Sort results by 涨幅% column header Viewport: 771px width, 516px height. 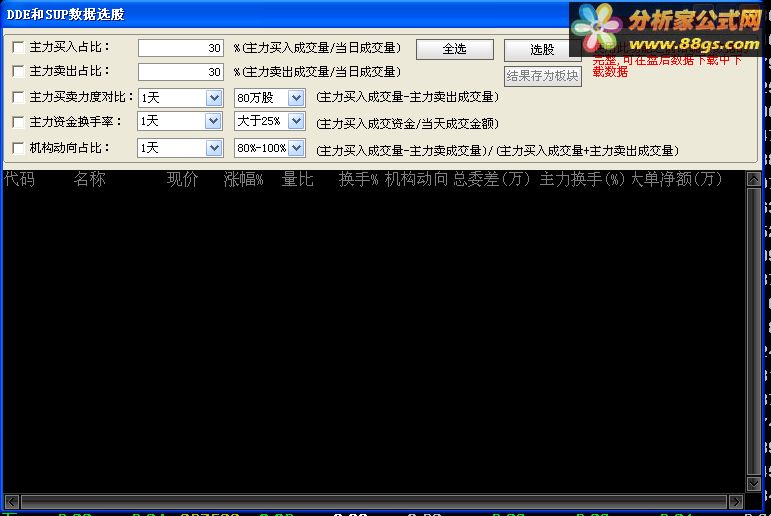point(243,179)
